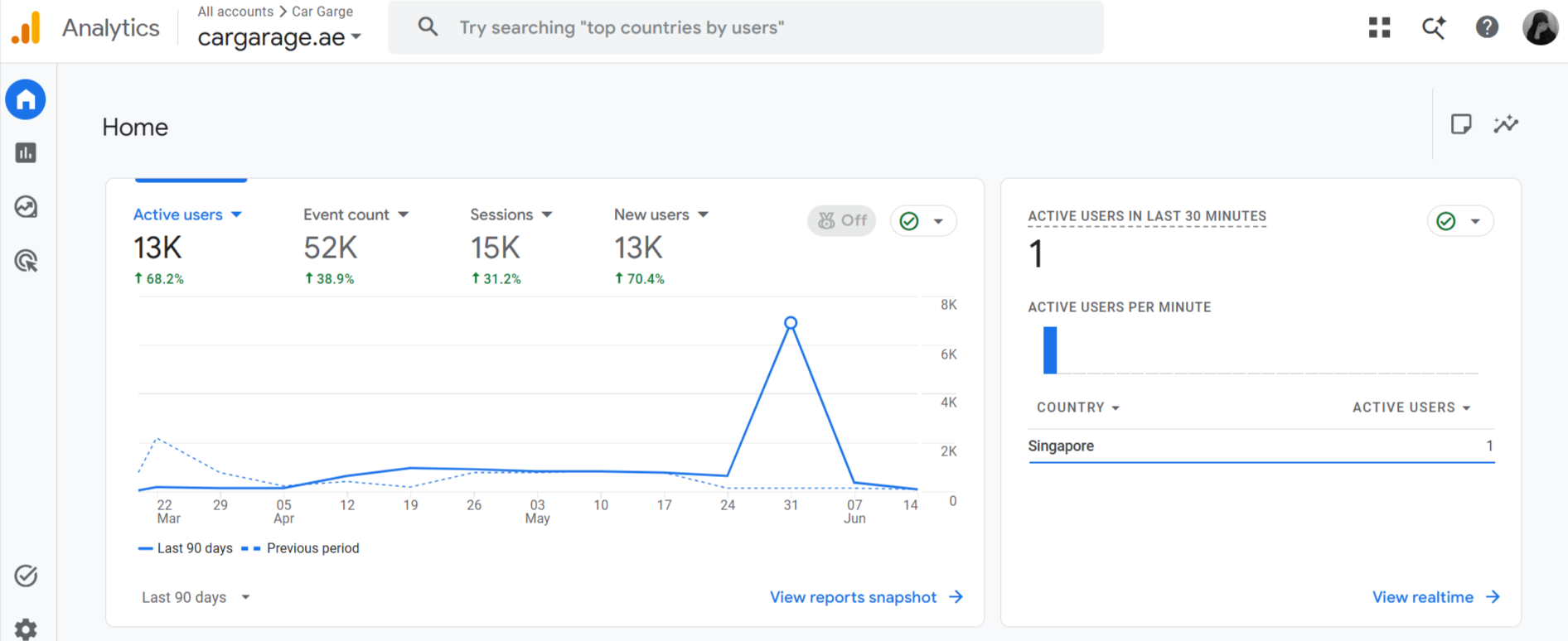Click the search input field

tap(746, 27)
